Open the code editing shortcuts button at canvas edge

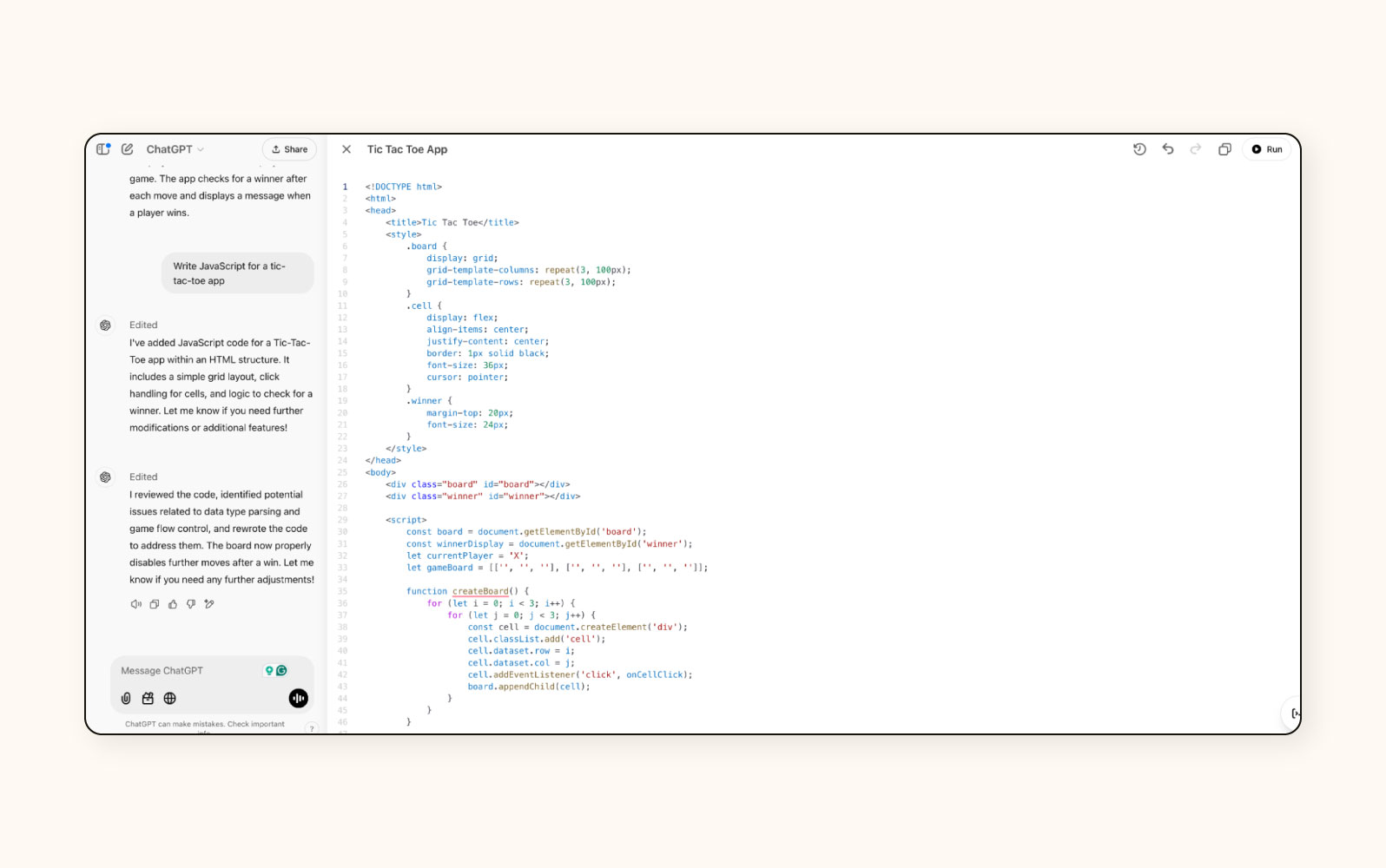[x=1292, y=713]
